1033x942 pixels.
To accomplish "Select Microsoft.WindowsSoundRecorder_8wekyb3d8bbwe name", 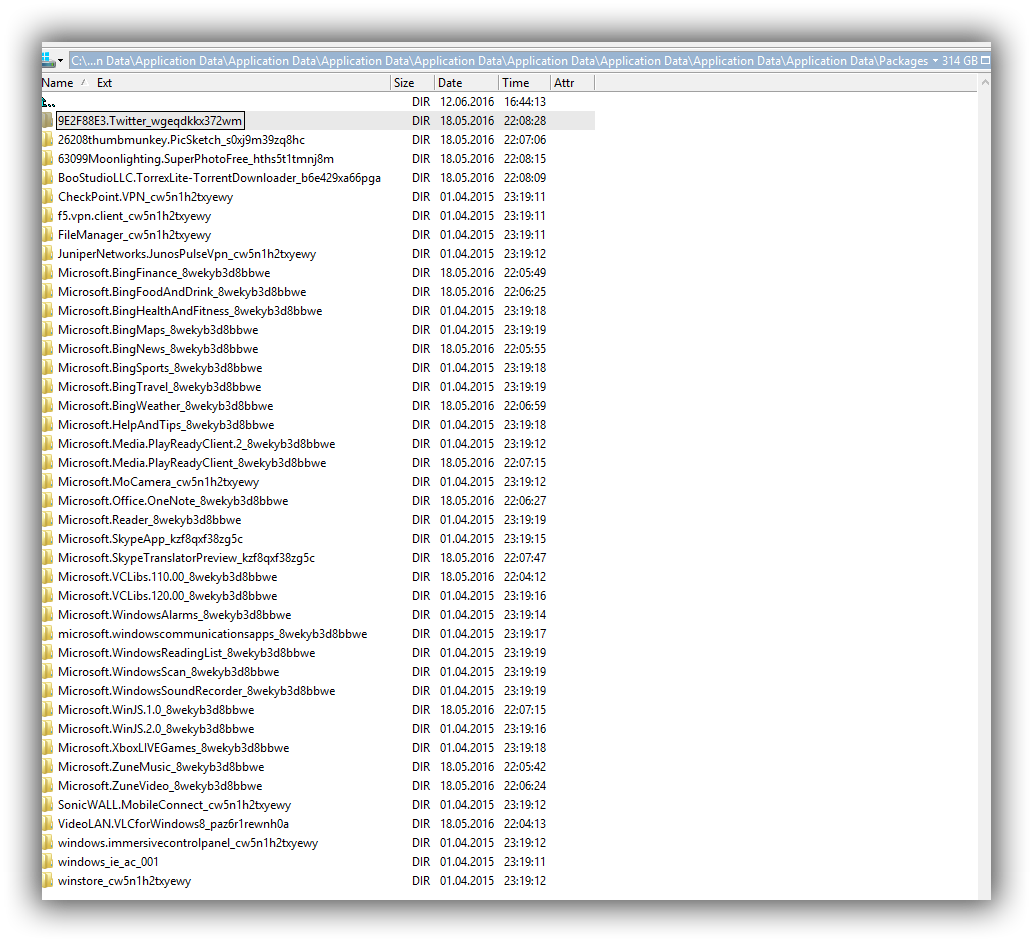I will [196, 691].
